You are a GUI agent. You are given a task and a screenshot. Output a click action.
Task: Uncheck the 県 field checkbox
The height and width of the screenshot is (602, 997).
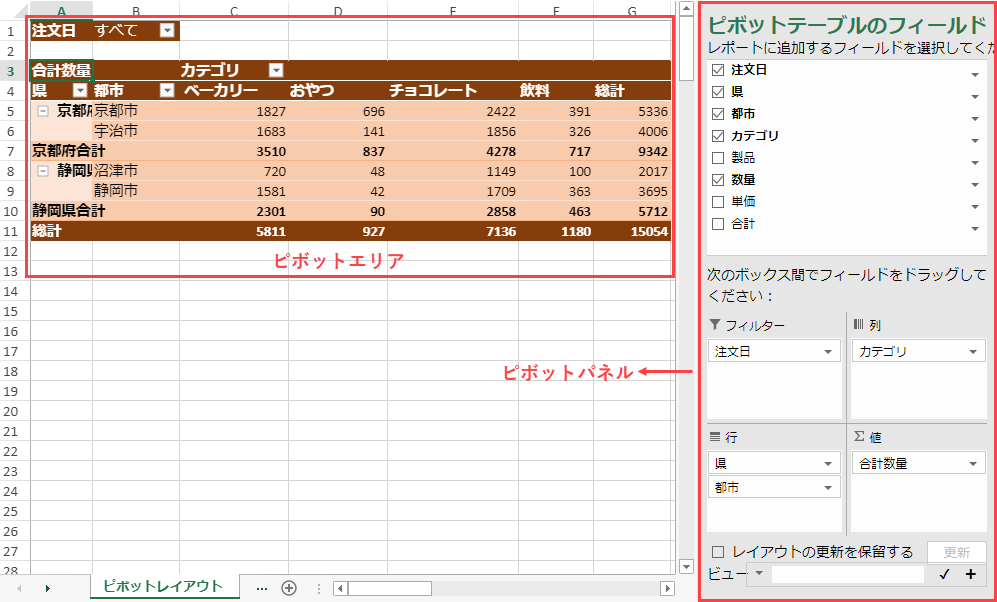pos(718,92)
